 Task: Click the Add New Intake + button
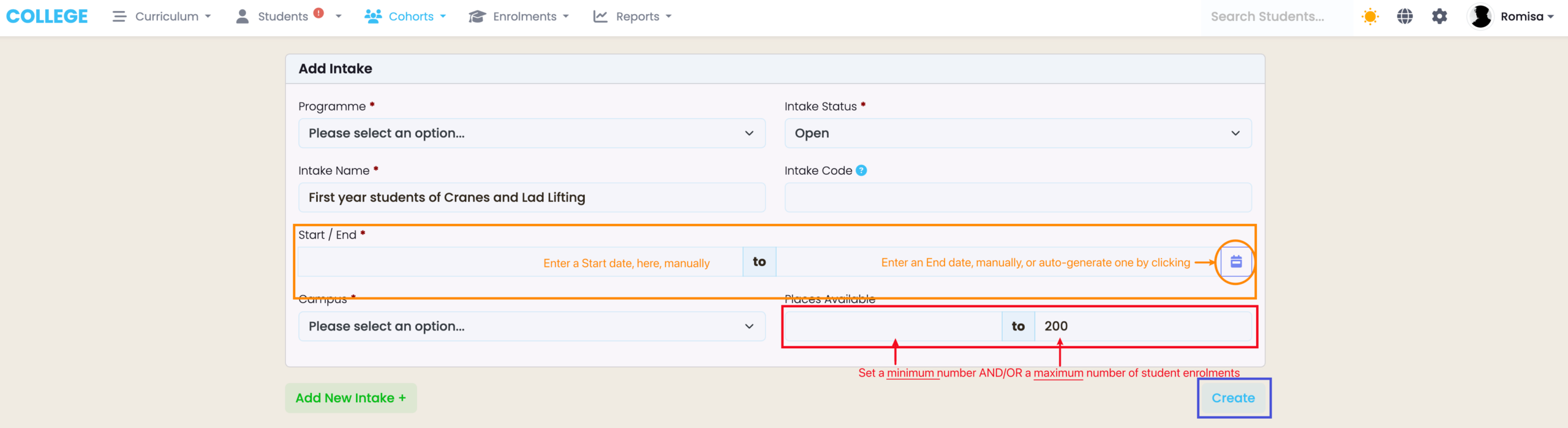(x=350, y=398)
